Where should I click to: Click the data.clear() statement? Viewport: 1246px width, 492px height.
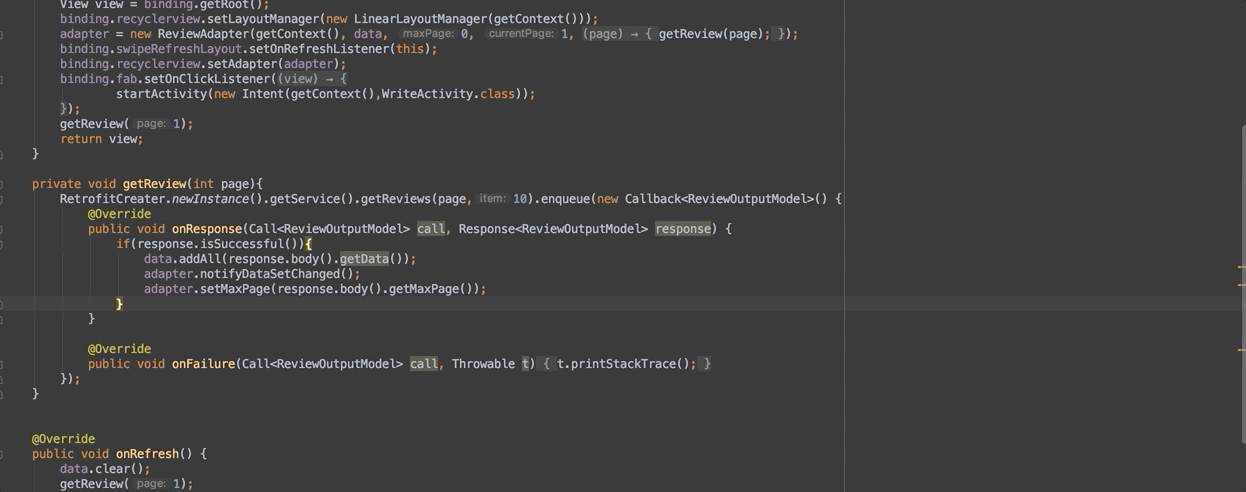[x=105, y=469]
